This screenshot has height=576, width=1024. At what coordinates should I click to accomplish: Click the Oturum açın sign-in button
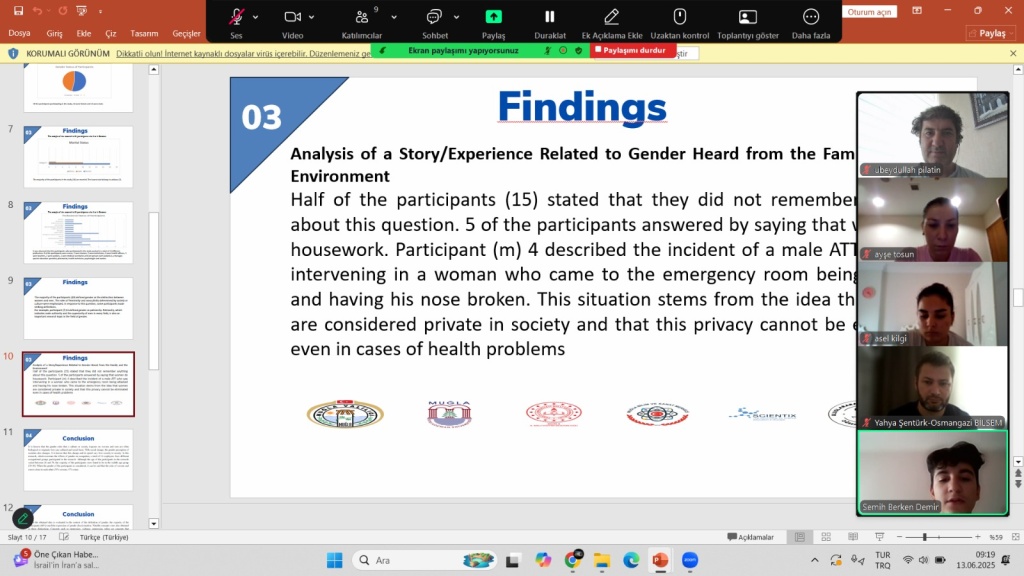tap(868, 11)
